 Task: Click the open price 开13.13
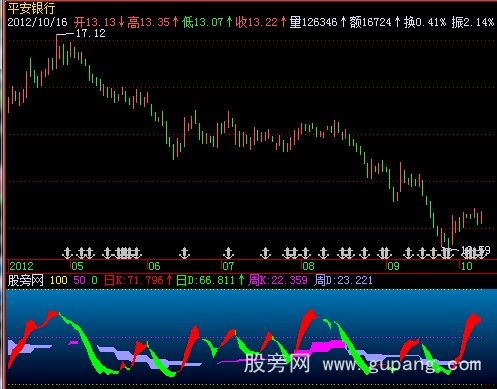(x=95, y=22)
